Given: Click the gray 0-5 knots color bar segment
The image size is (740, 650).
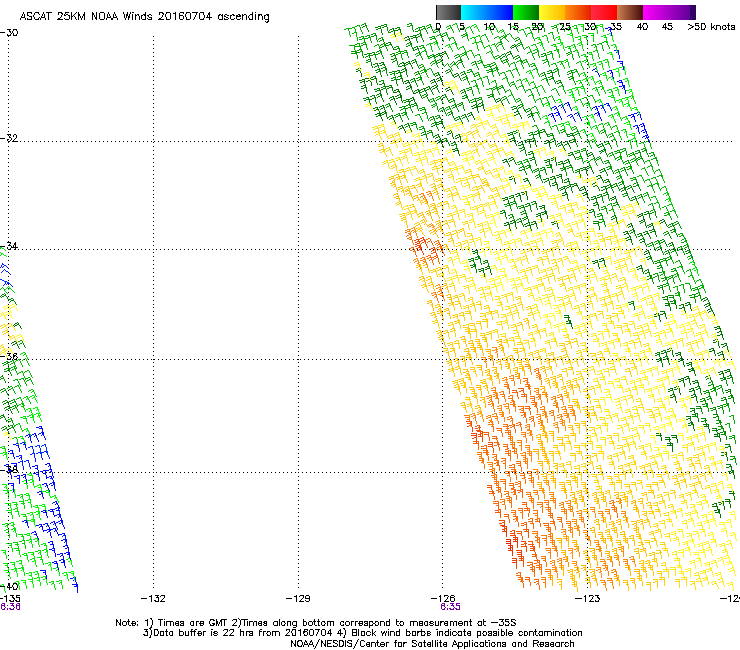Looking at the screenshot, I should click(448, 12).
